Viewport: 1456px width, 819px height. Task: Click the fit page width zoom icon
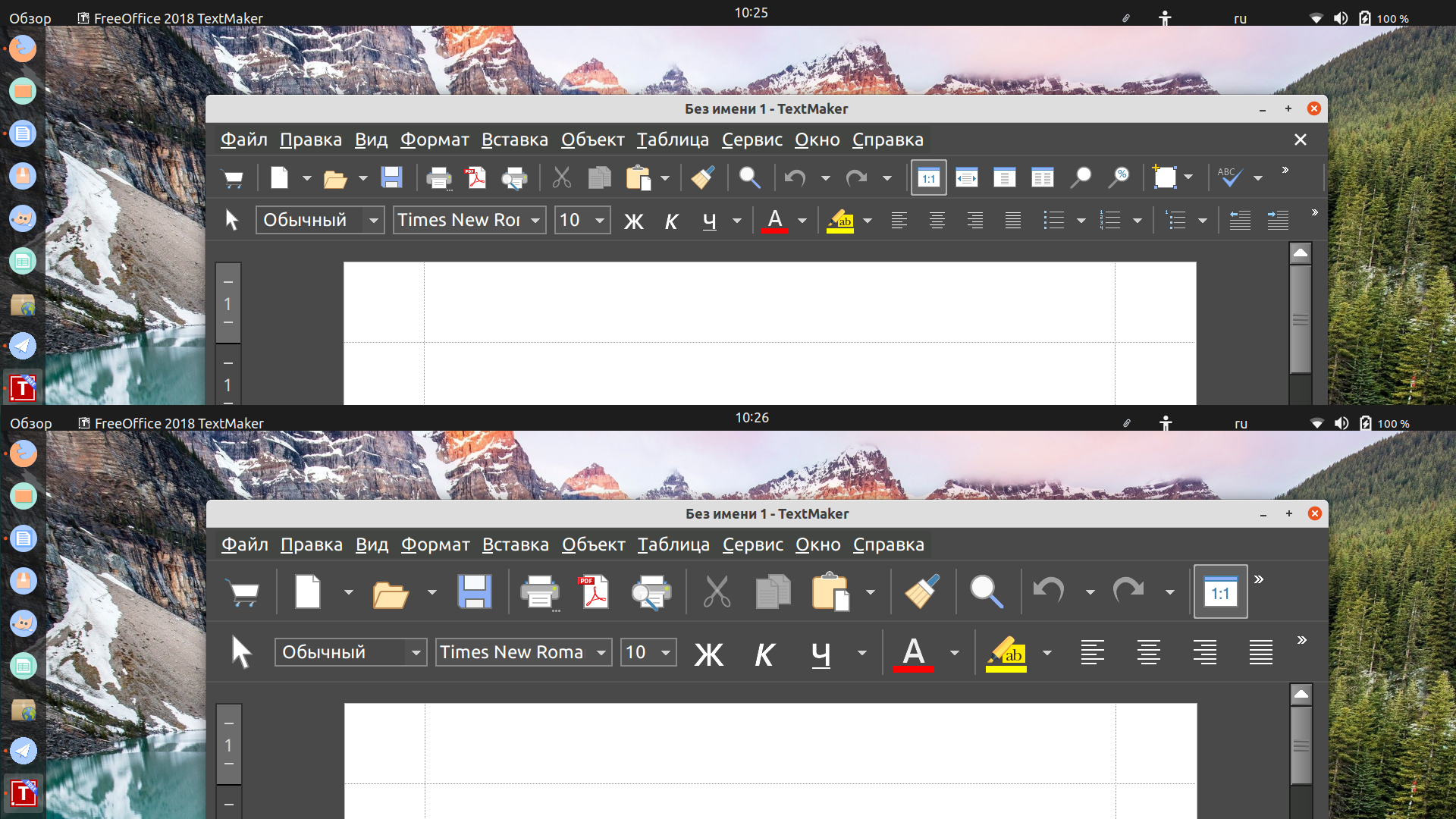(966, 178)
